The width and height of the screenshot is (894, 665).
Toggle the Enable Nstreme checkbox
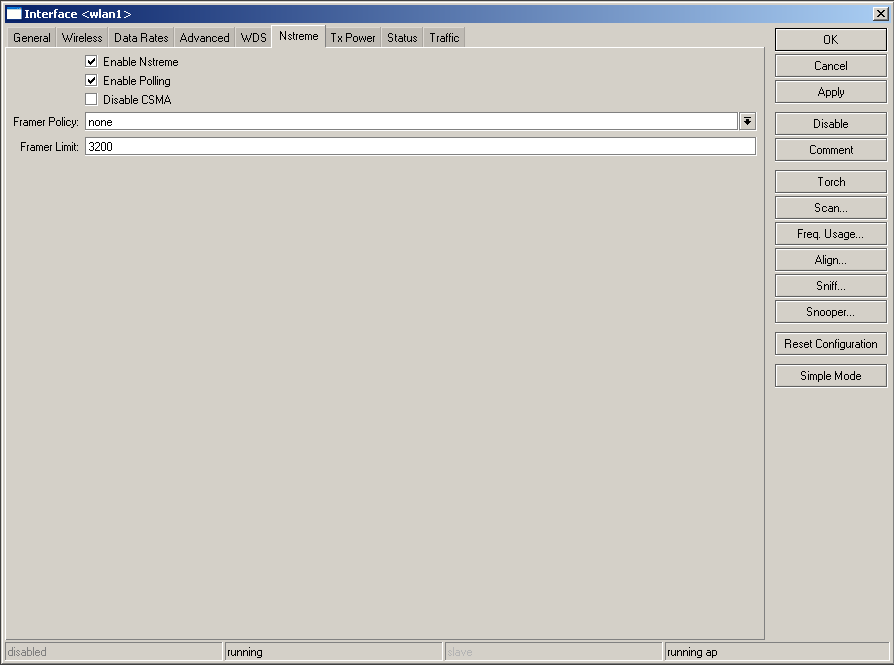pos(92,62)
